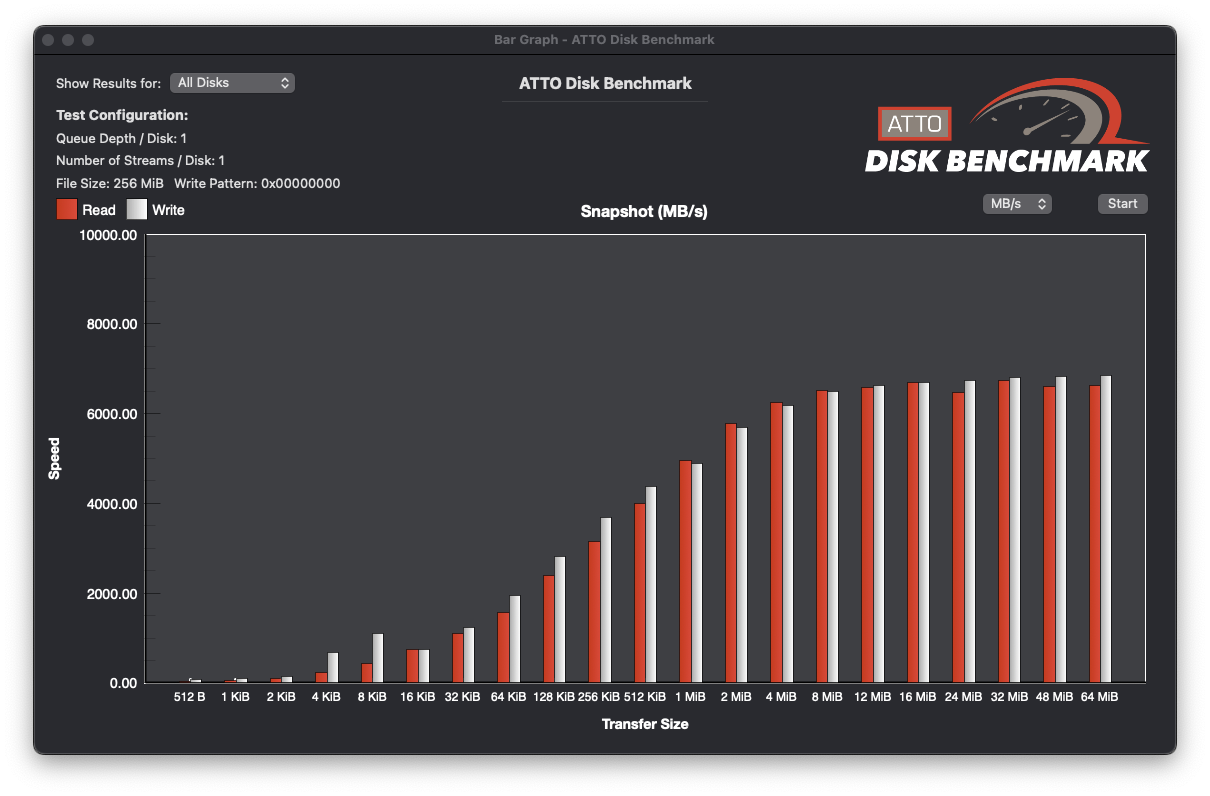This screenshot has height=796, width=1210.
Task: Click the Transfer Size axis label
Action: click(x=644, y=724)
